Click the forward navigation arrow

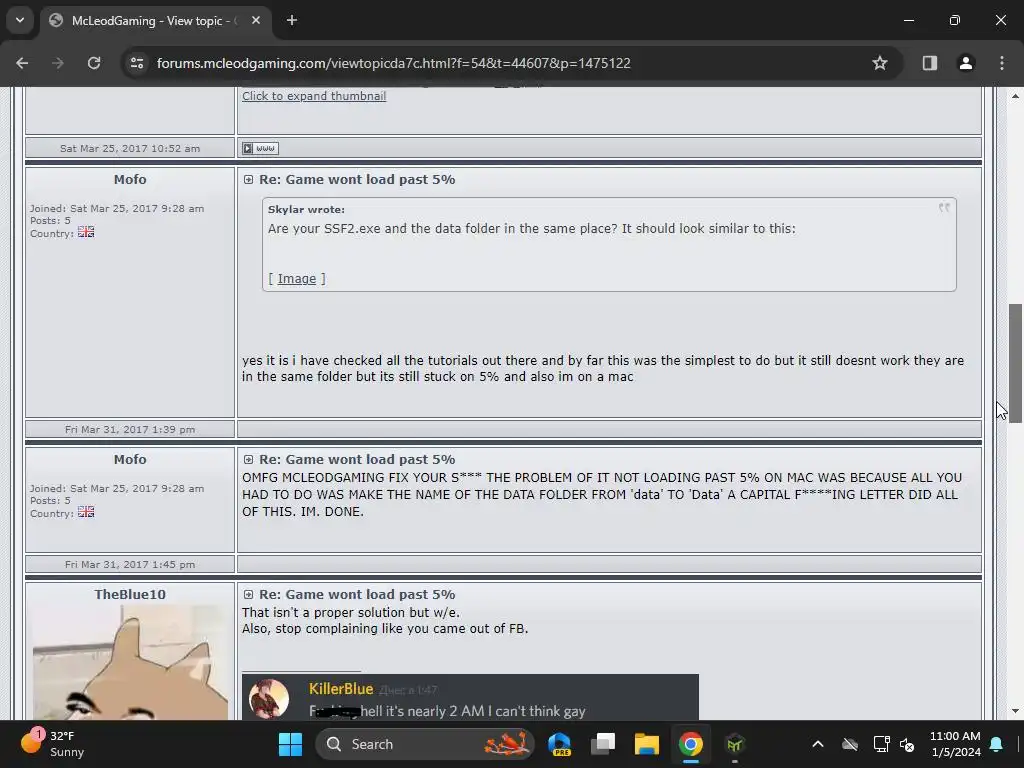pos(58,63)
